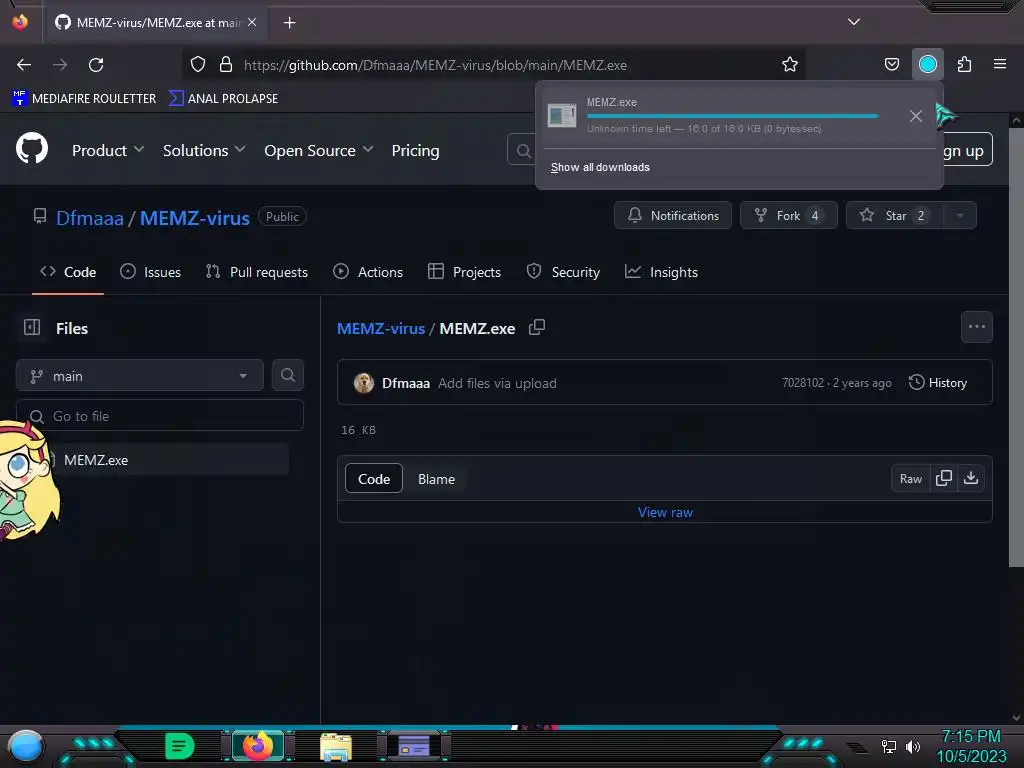The image size is (1024, 768).
Task: Open the network tray icon
Action: click(x=888, y=746)
